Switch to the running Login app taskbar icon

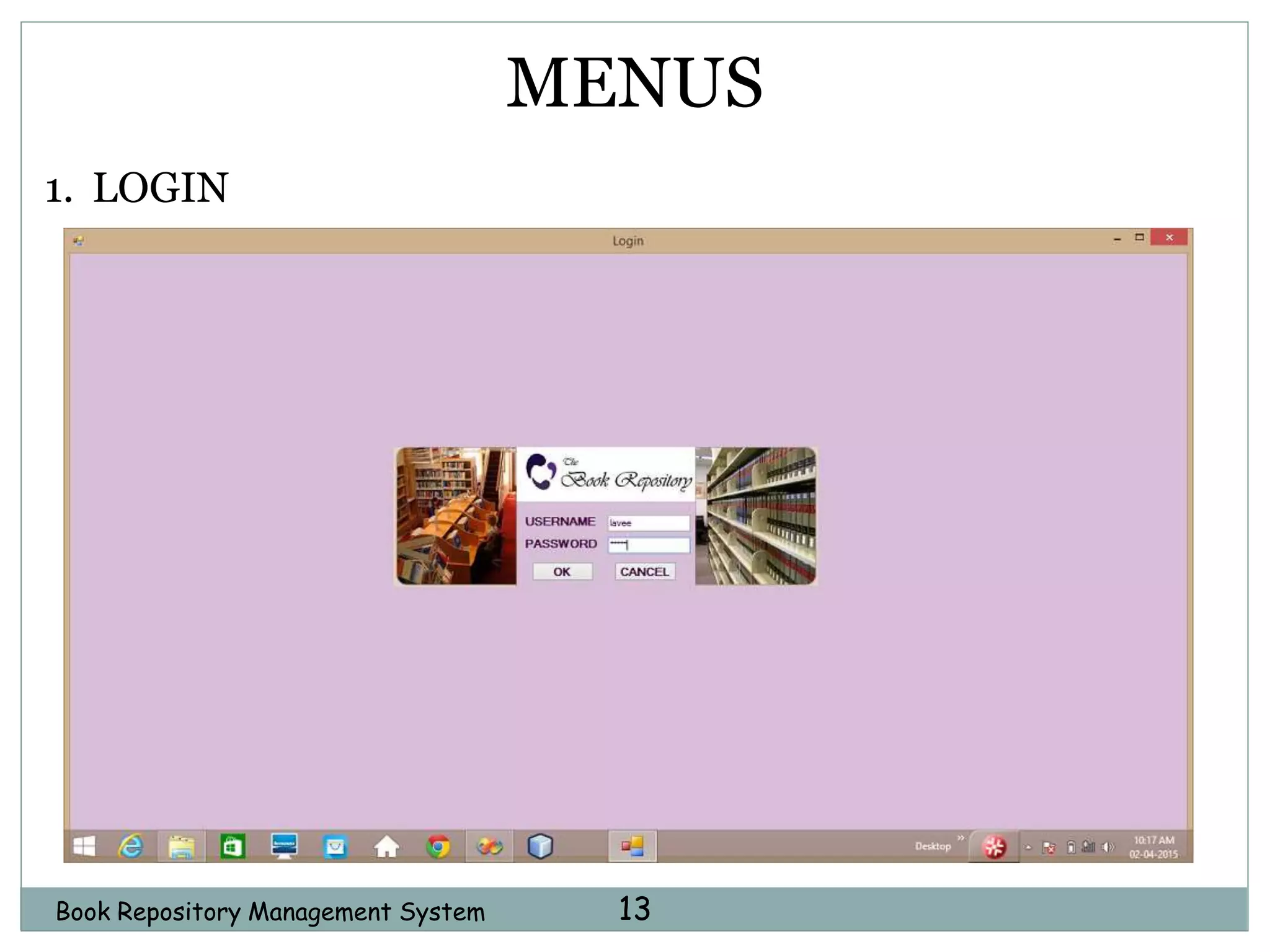point(633,847)
